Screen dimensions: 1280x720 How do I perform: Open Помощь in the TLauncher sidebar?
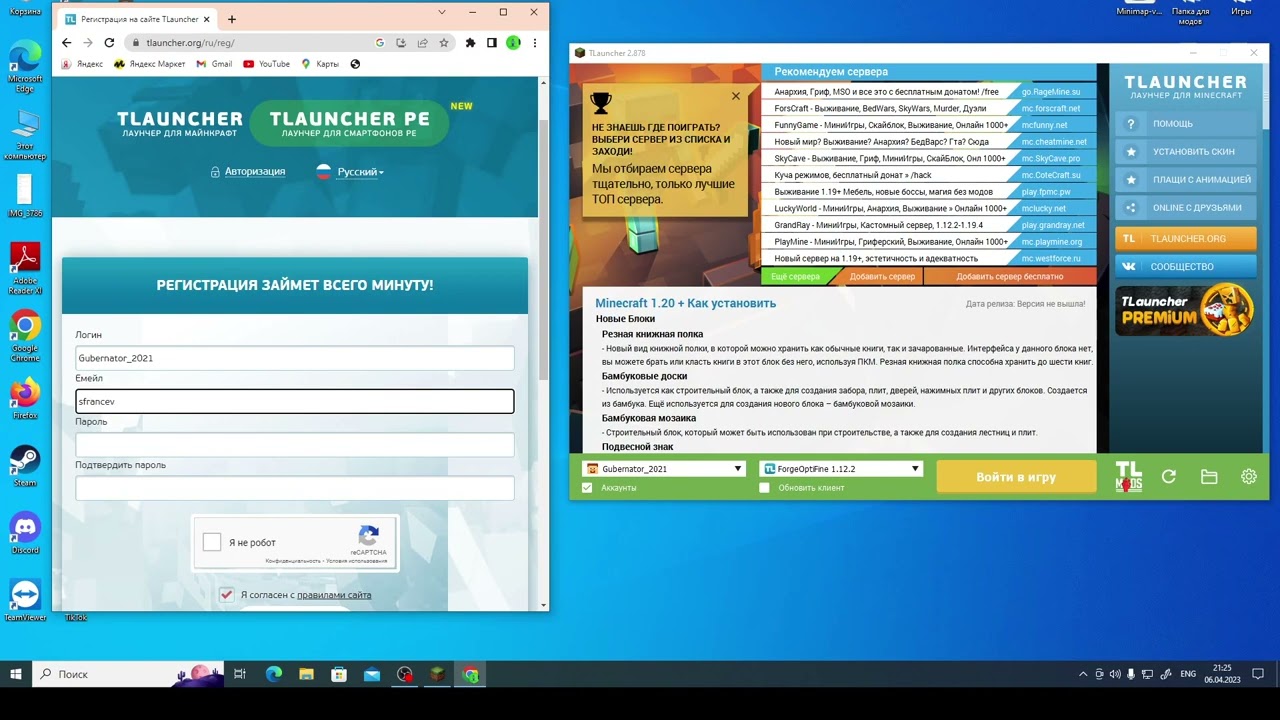pyautogui.click(x=1185, y=124)
